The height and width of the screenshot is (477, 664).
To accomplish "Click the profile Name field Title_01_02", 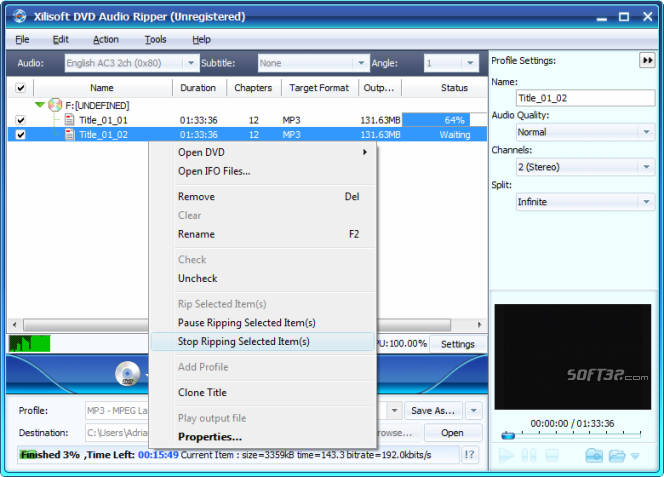I will [585, 98].
